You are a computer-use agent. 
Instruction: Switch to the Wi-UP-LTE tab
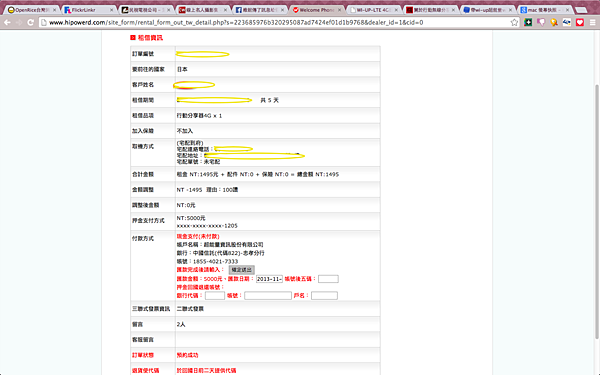(373, 10)
